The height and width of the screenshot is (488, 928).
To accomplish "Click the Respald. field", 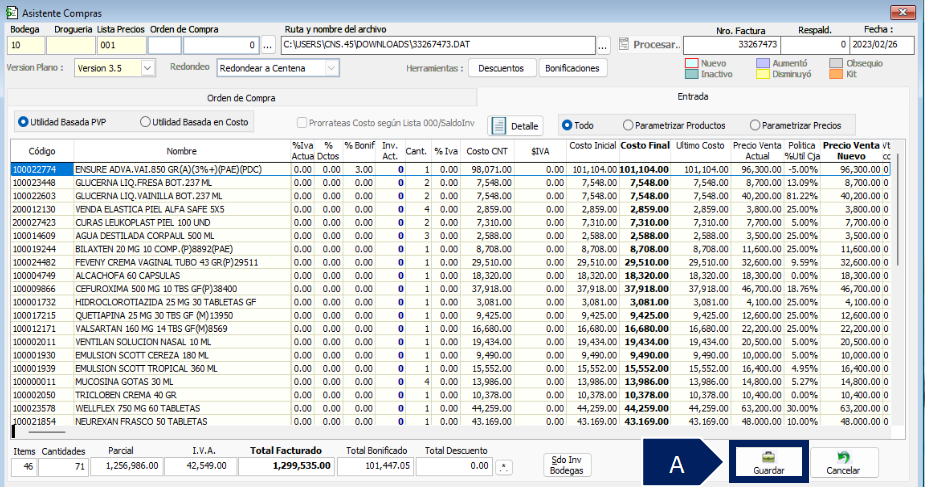I will click(x=814, y=45).
